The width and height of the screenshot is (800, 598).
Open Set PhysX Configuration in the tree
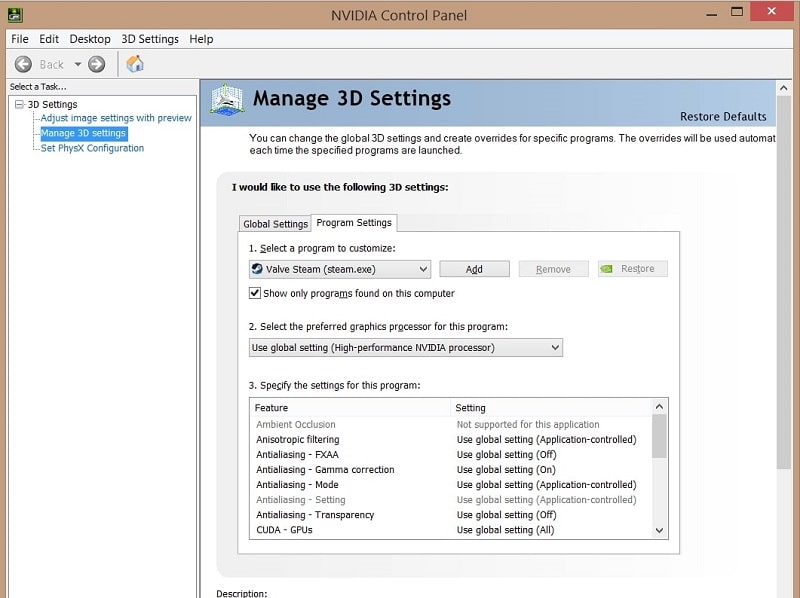click(92, 148)
